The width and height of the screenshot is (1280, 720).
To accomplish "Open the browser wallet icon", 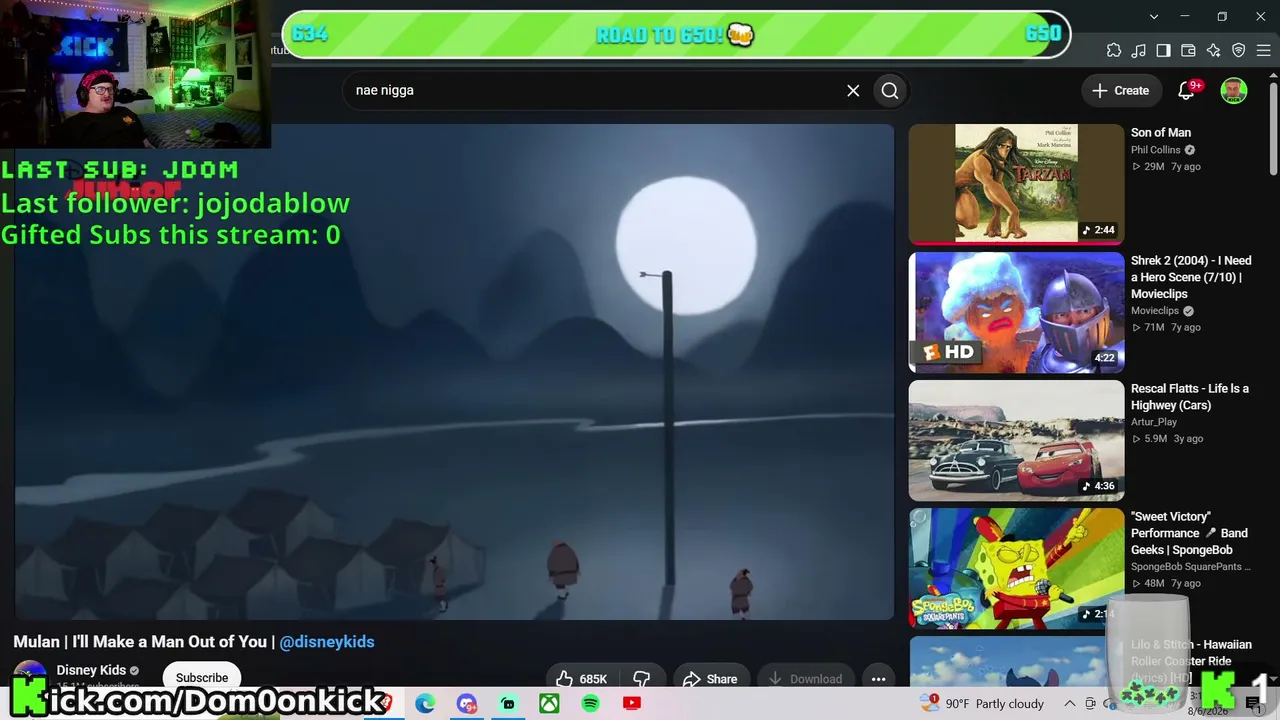I will 1189,50.
